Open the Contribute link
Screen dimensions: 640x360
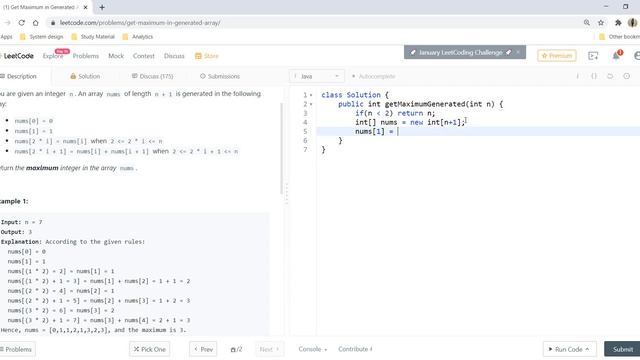tap(355, 349)
